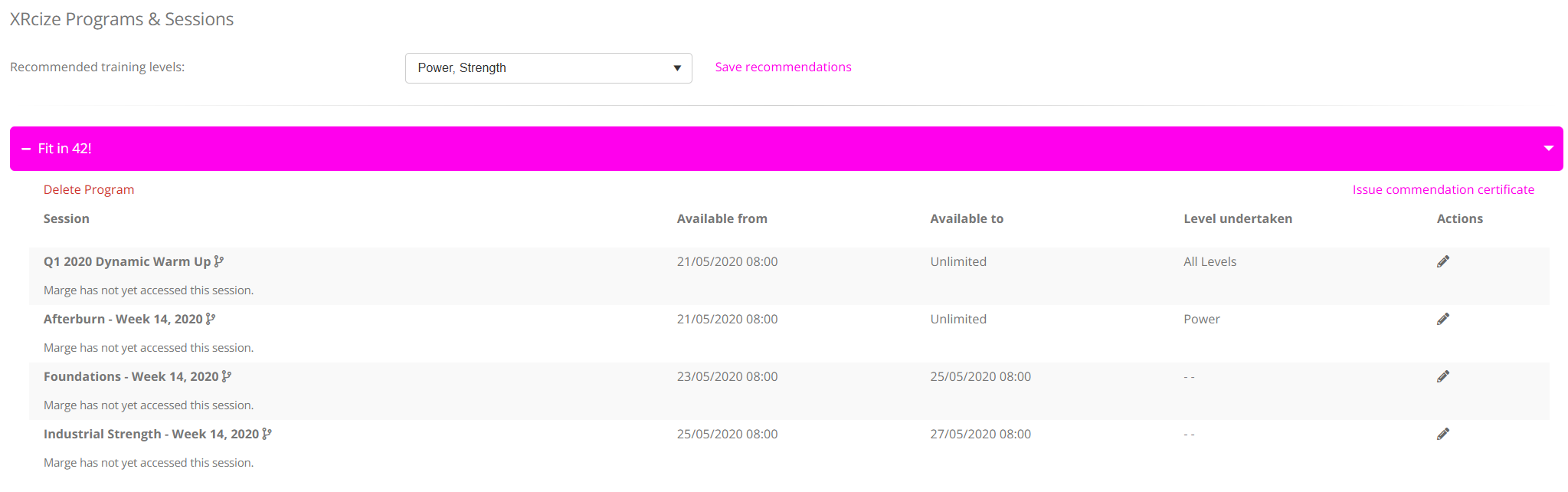Click branch icon next to Industrial Strength

[267, 434]
